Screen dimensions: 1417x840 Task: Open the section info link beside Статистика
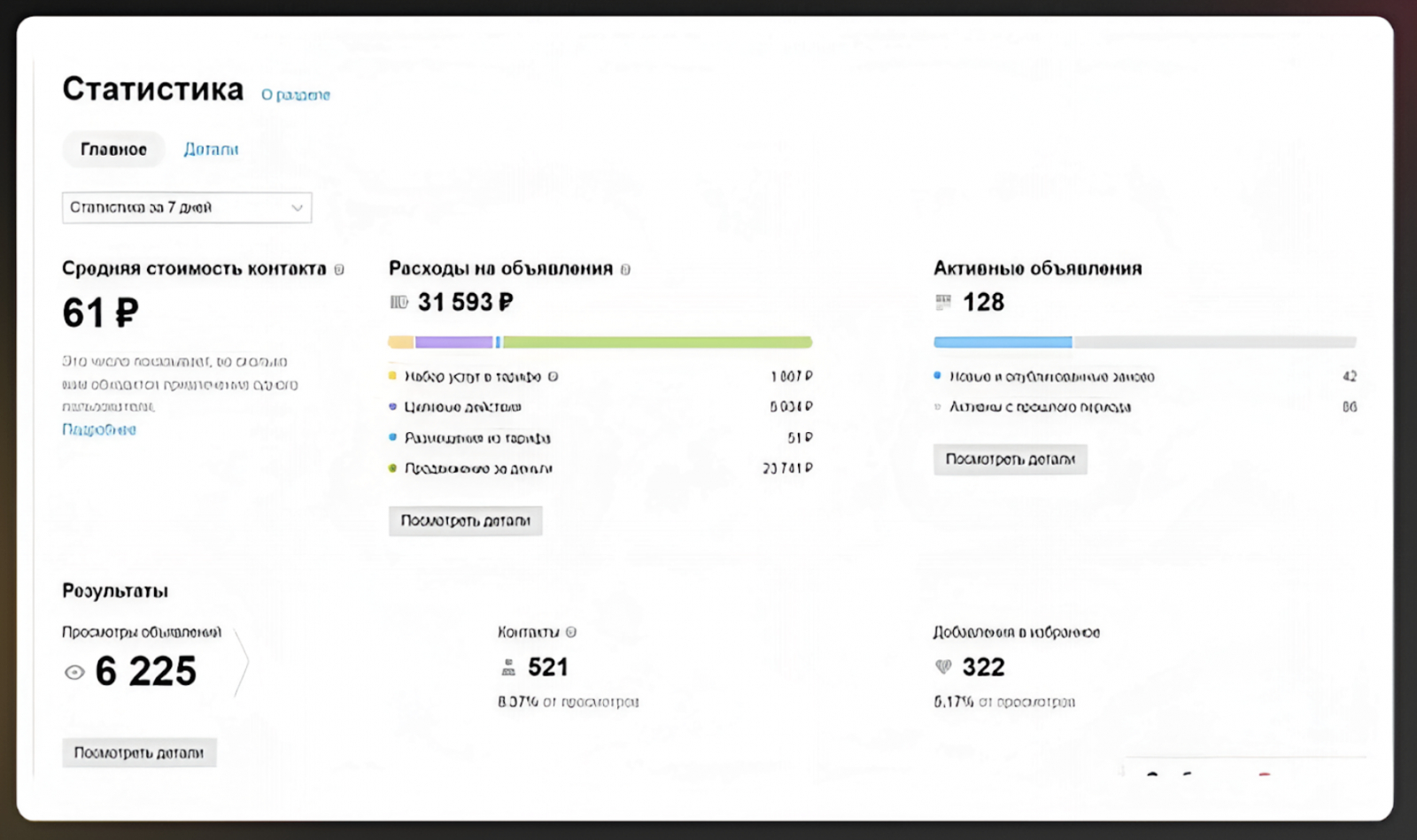(x=295, y=95)
